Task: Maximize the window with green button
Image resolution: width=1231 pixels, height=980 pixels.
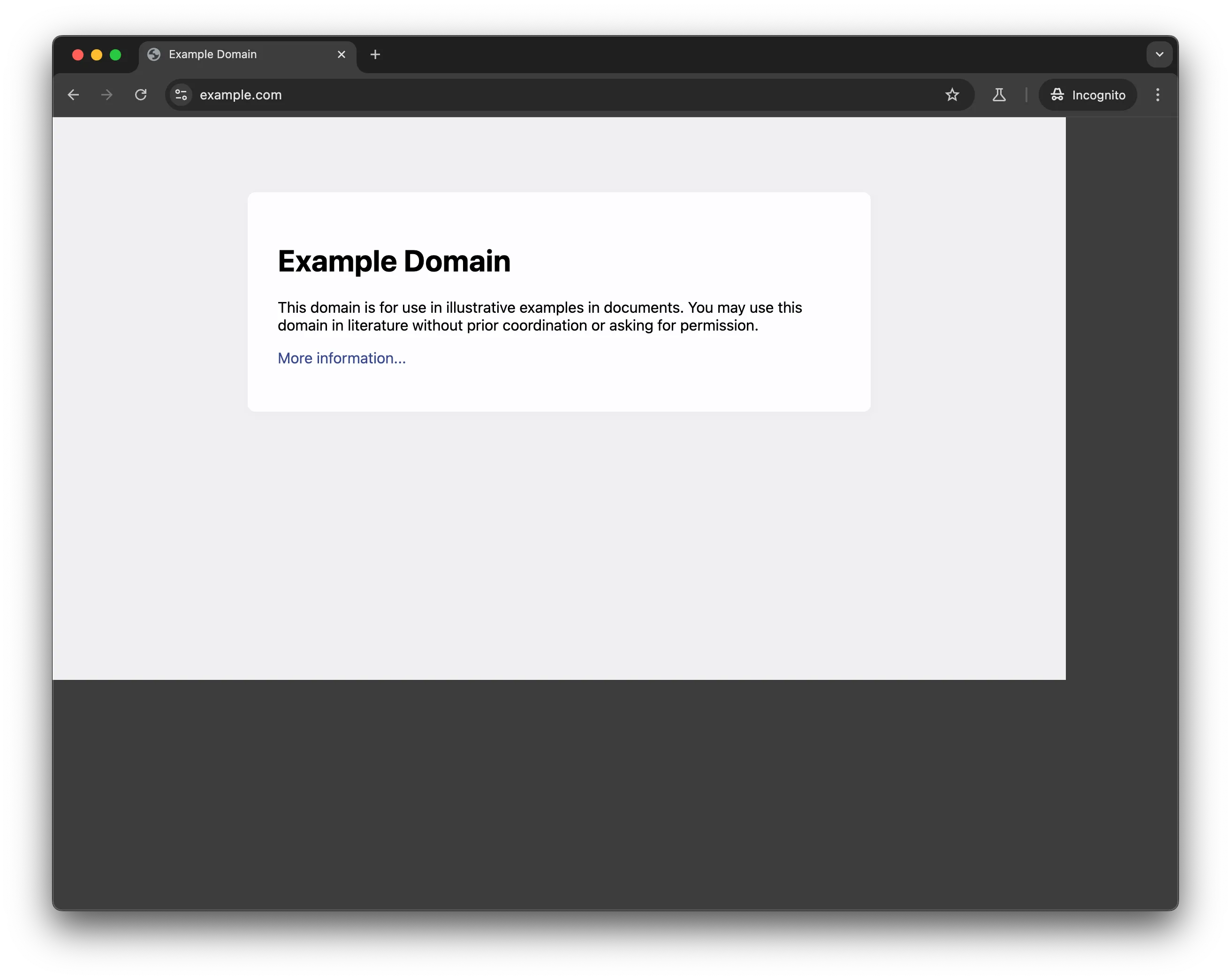Action: 115,55
